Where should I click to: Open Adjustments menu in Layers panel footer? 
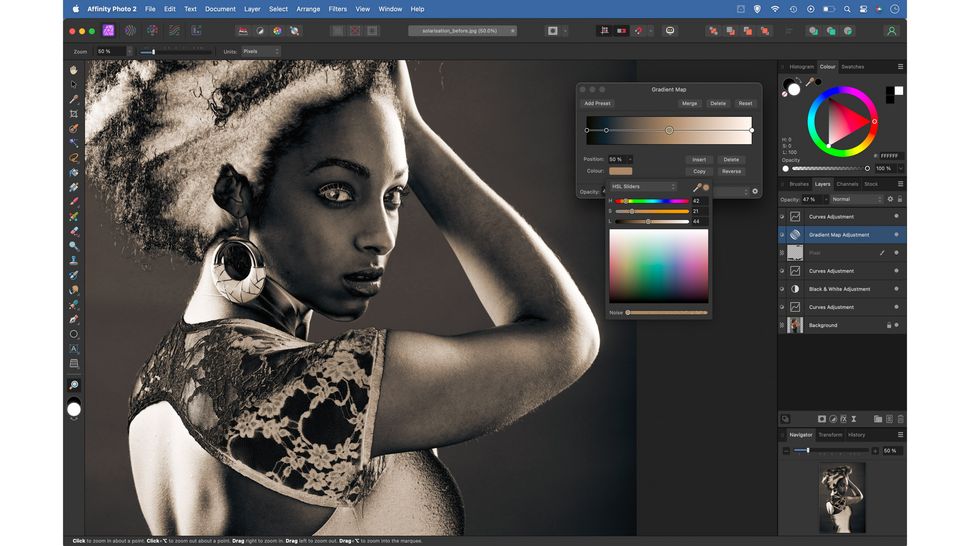coord(833,419)
